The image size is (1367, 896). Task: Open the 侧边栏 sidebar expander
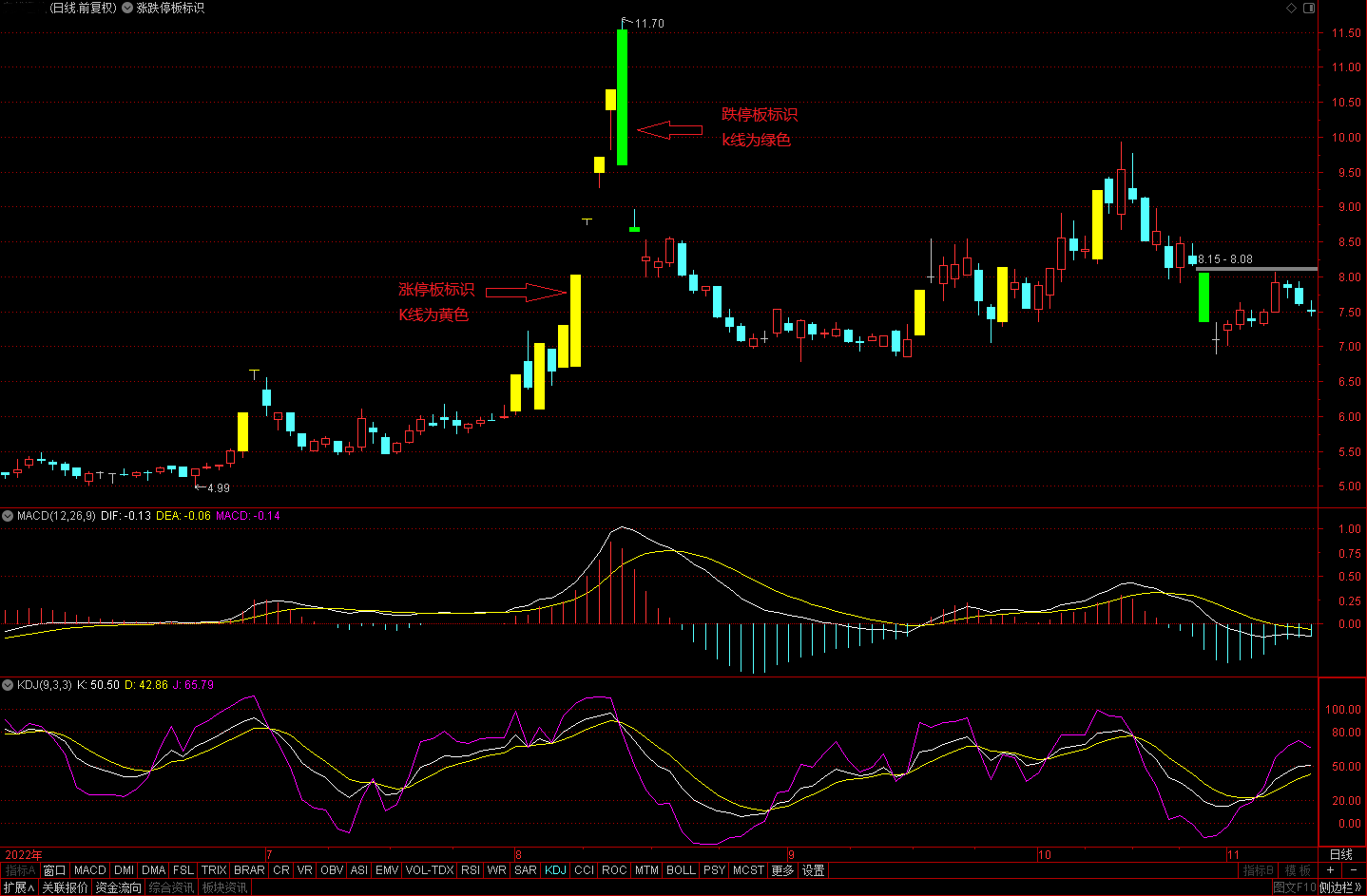pos(1341,887)
